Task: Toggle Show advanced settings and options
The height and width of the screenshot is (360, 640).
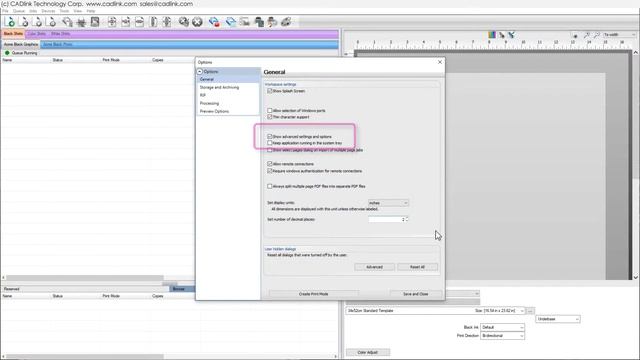Action: 270,137
